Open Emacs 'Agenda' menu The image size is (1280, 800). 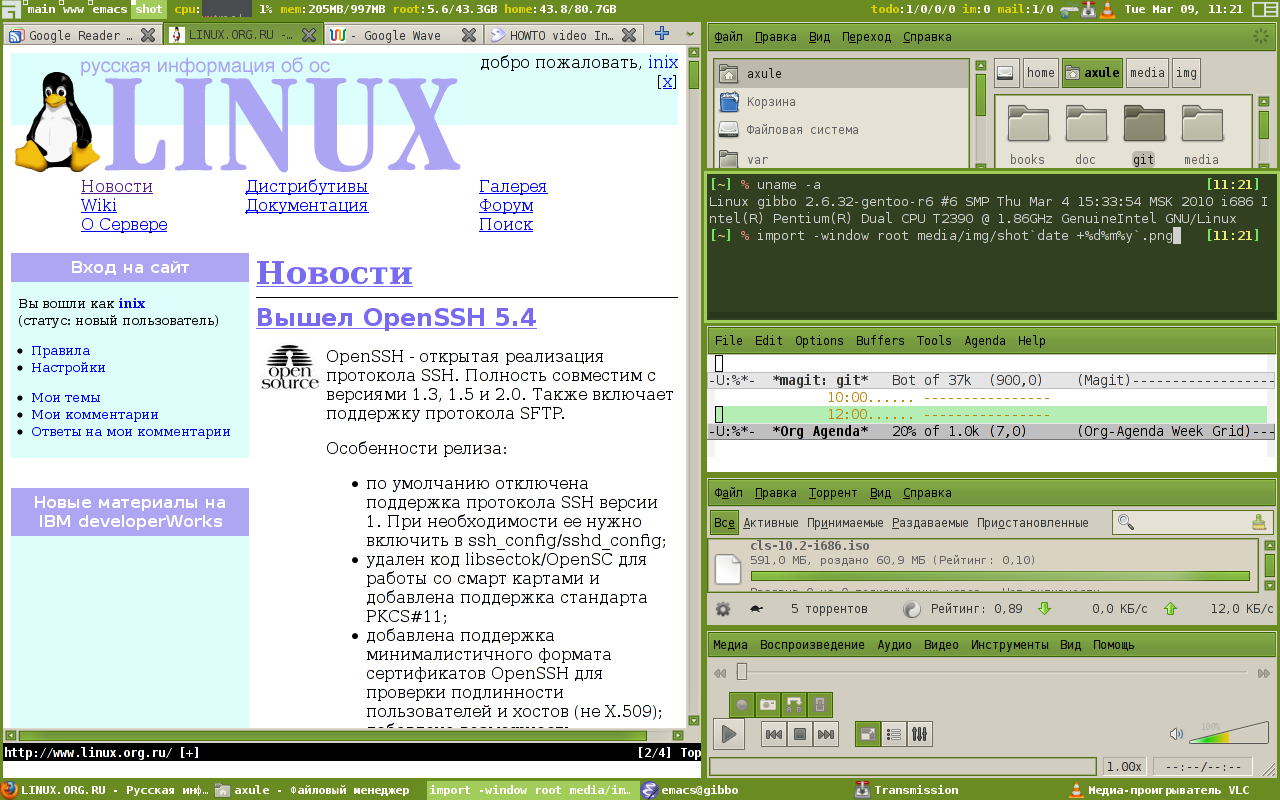point(985,341)
